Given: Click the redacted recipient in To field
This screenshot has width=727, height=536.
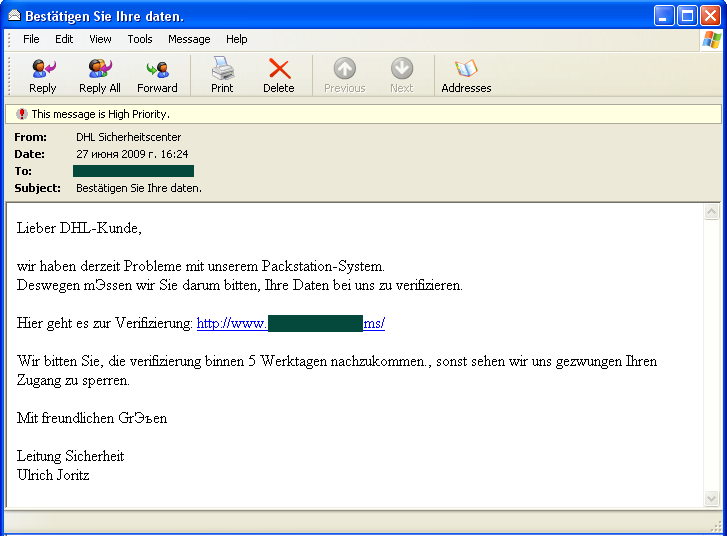Looking at the screenshot, I should pyautogui.click(x=134, y=171).
